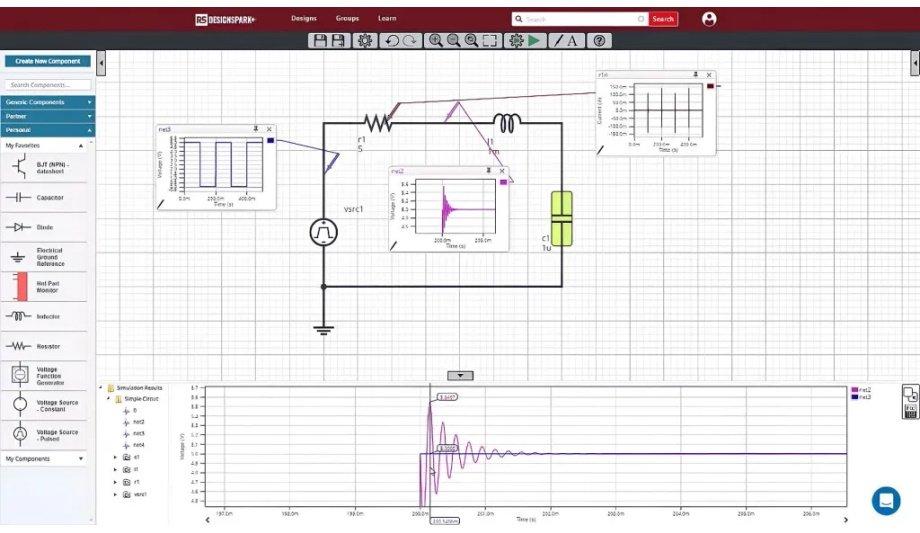Click the Create New Component button

48,61
